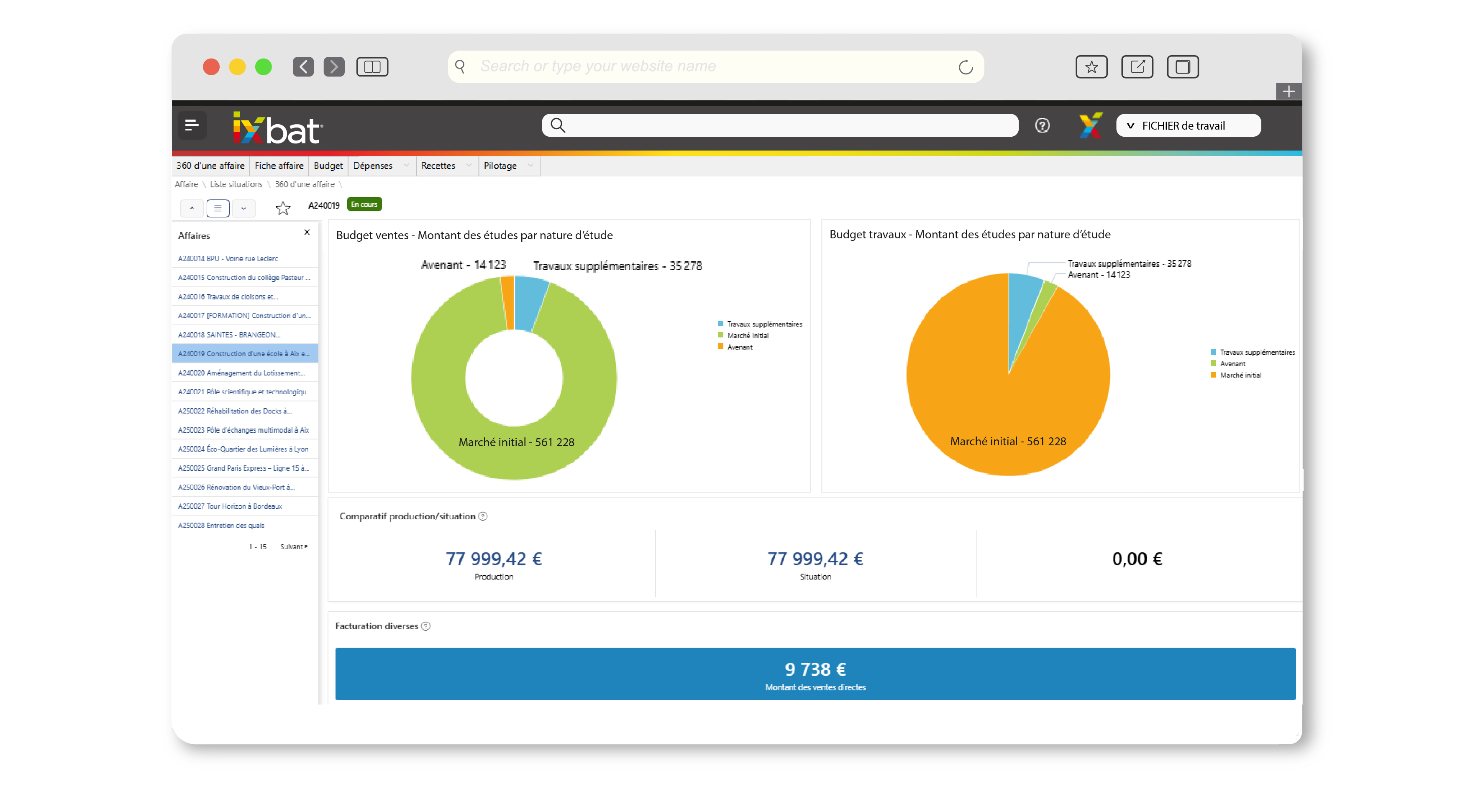Screen dimensions: 1468x812
Task: Mark affaire A240019 as favorite star
Action: pyautogui.click(x=283, y=208)
